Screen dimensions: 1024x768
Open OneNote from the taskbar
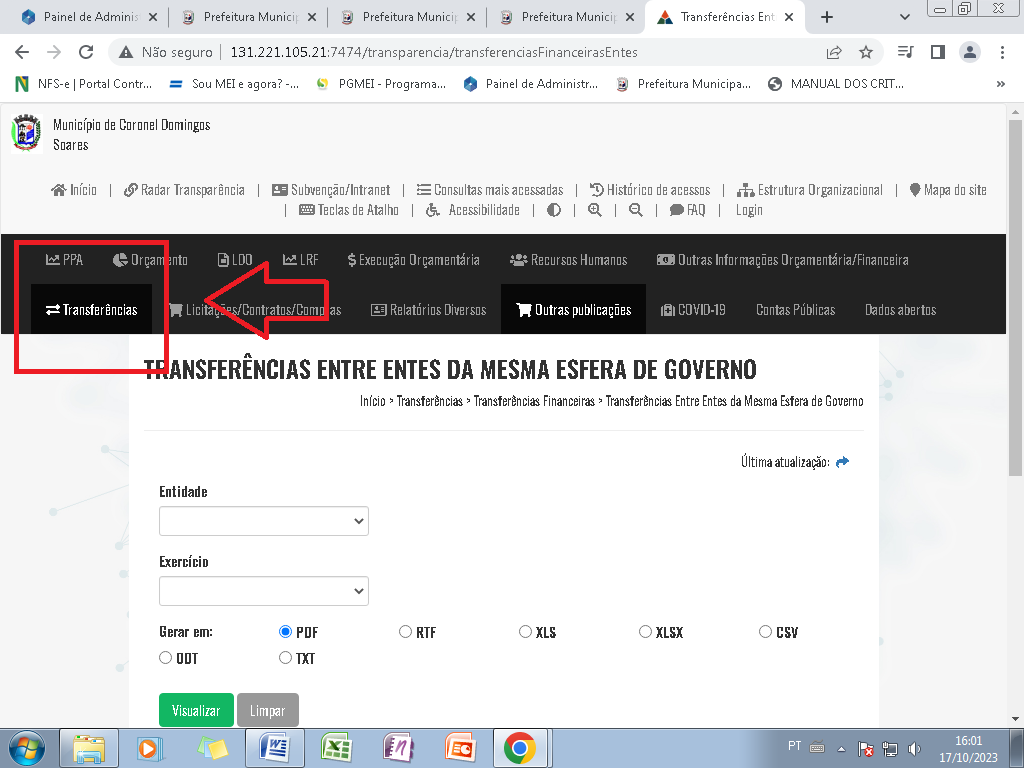[x=398, y=748]
